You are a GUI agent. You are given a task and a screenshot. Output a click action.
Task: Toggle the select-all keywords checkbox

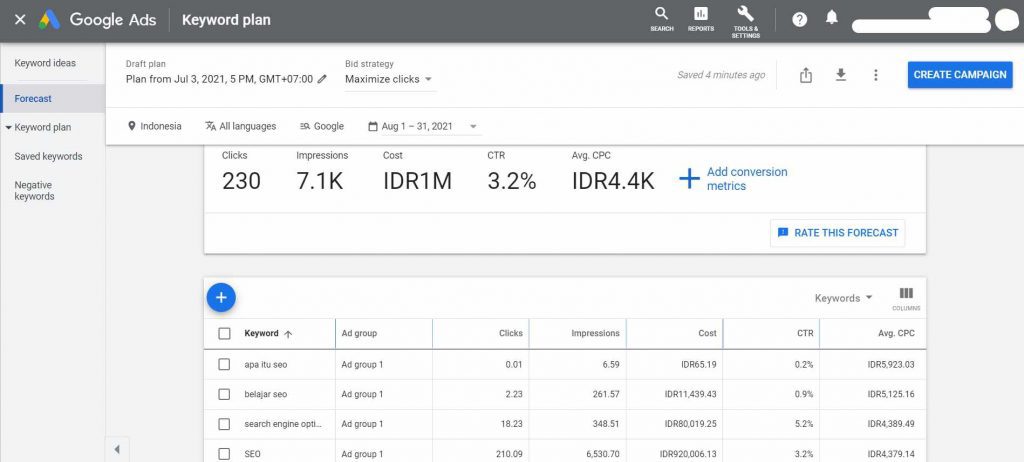[224, 333]
